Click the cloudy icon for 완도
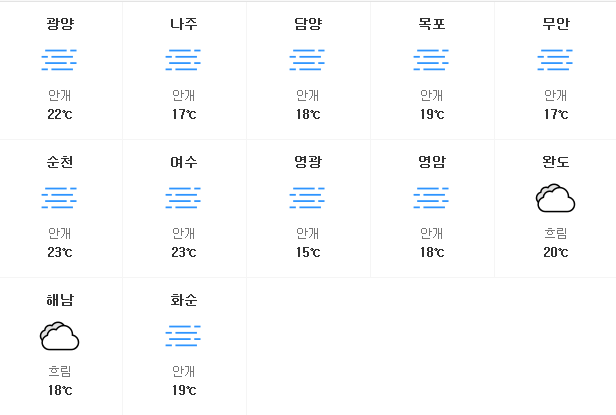Viewport: 616px width, 415px height. point(555,198)
